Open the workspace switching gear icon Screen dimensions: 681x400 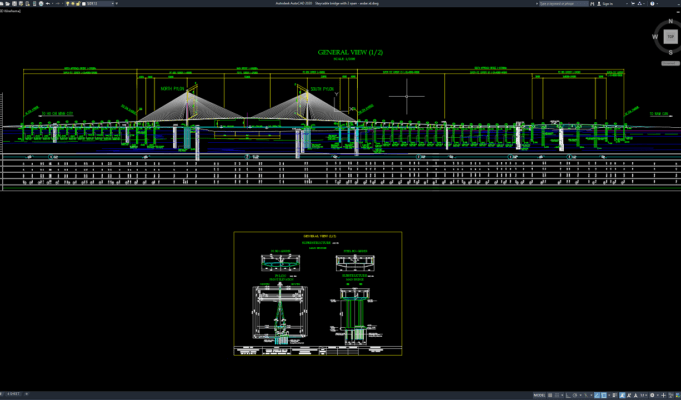pos(652,395)
